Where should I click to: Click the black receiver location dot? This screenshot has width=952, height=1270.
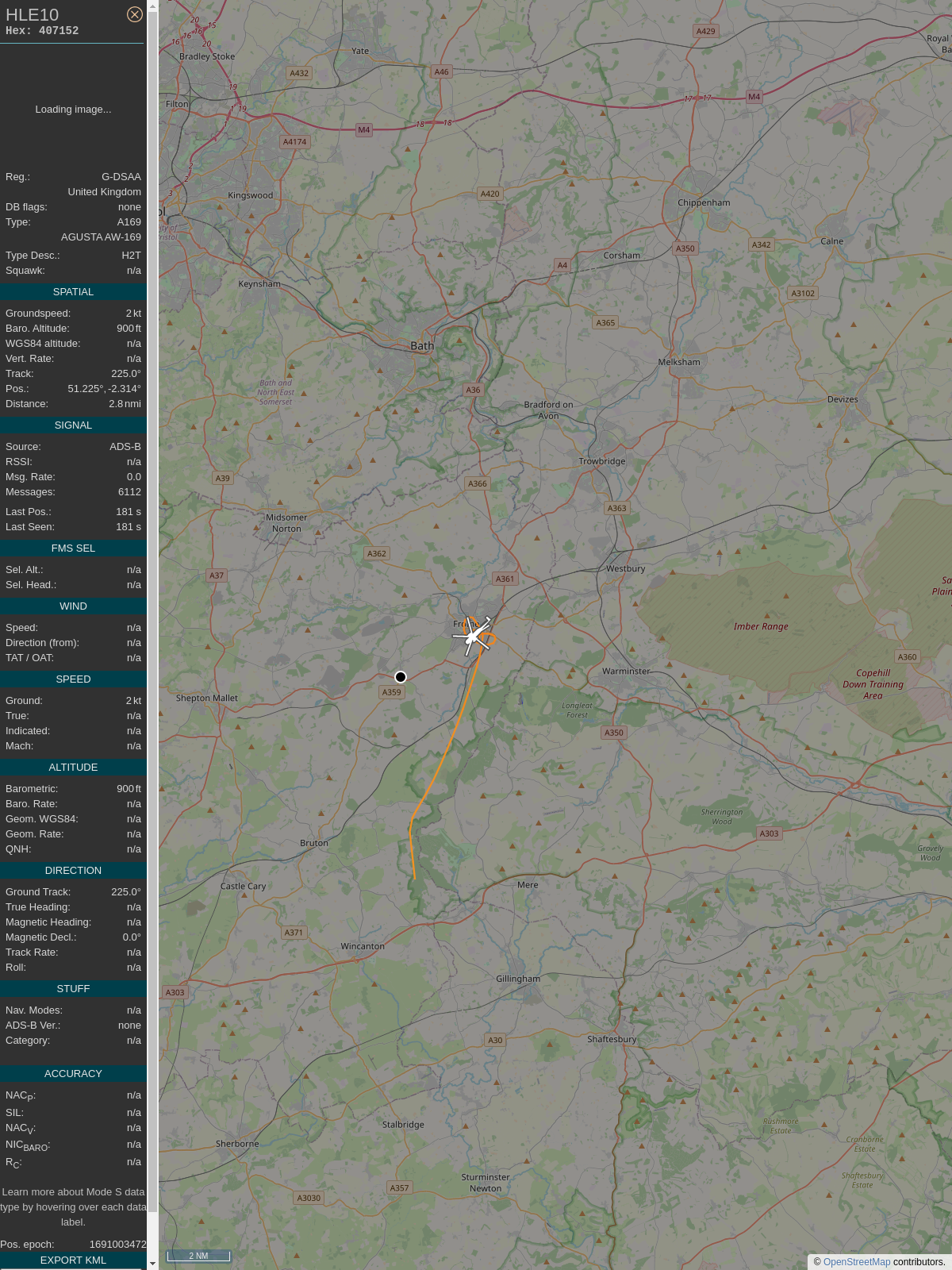click(401, 677)
